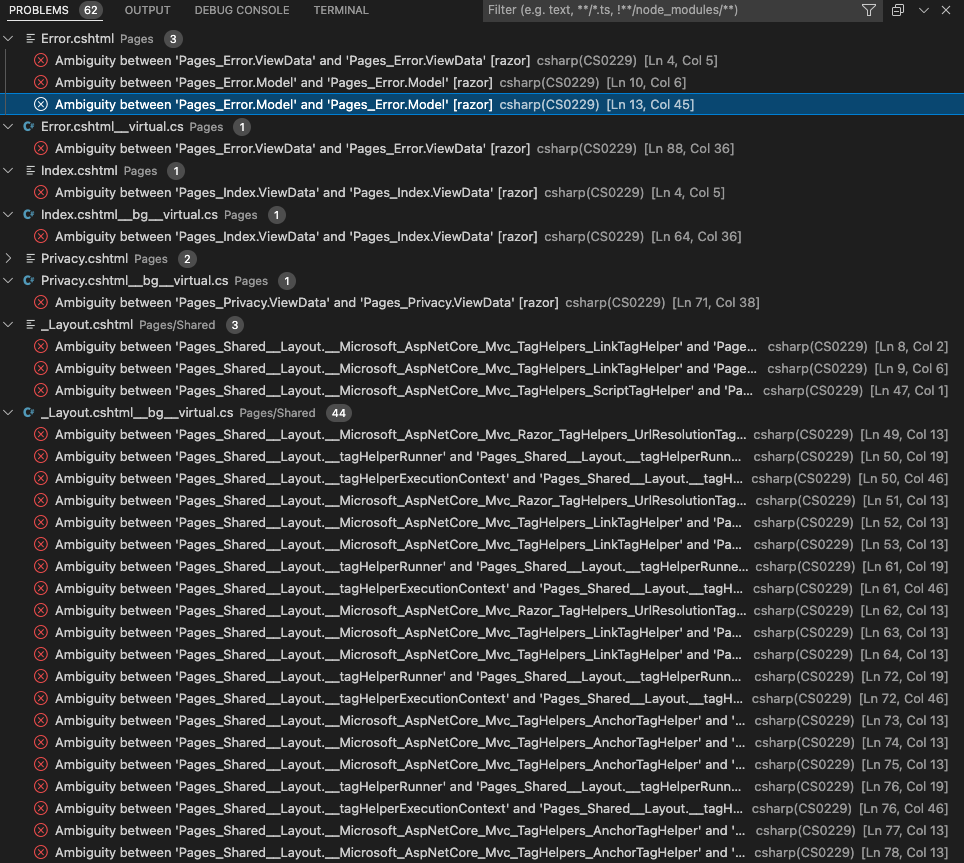Click the Error.cshtml file icon
This screenshot has height=863, width=964.
(30, 39)
